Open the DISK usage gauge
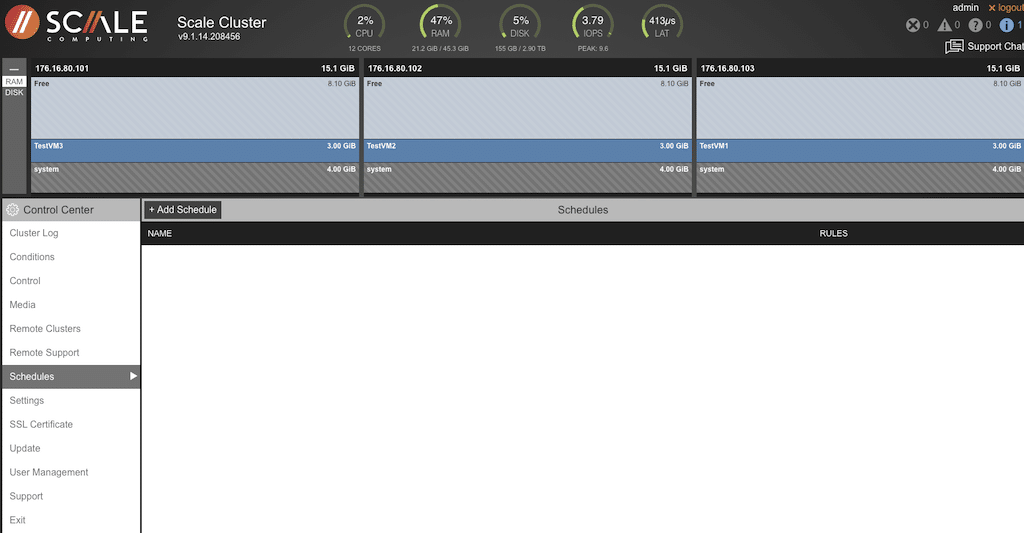Image resolution: width=1024 pixels, height=533 pixels. point(520,25)
